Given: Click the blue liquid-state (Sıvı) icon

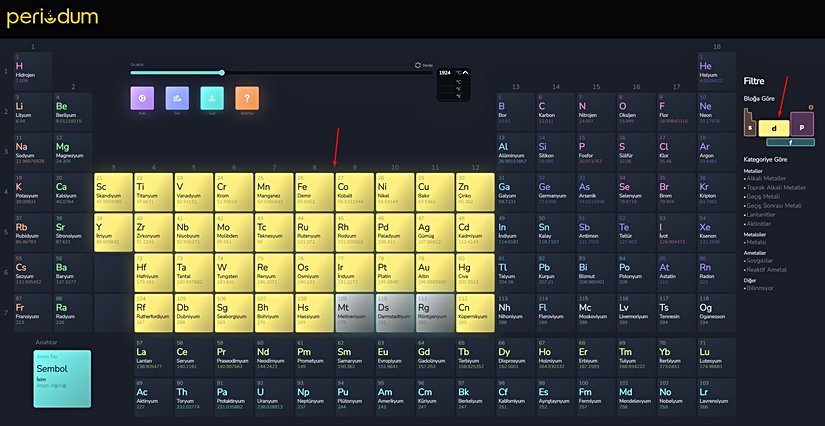Looking at the screenshot, I should pyautogui.click(x=177, y=98).
